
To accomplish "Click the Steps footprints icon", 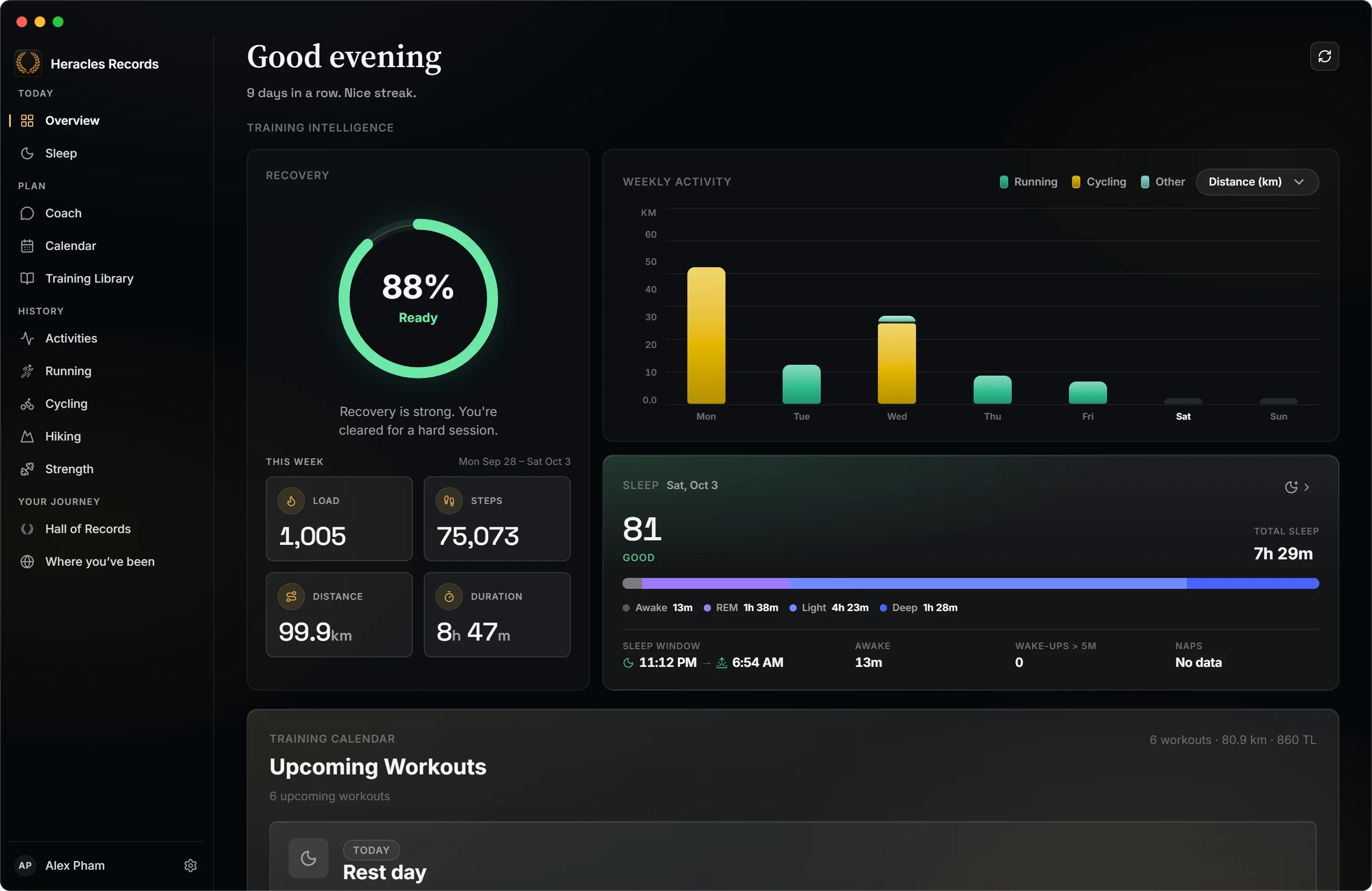I will tap(449, 501).
